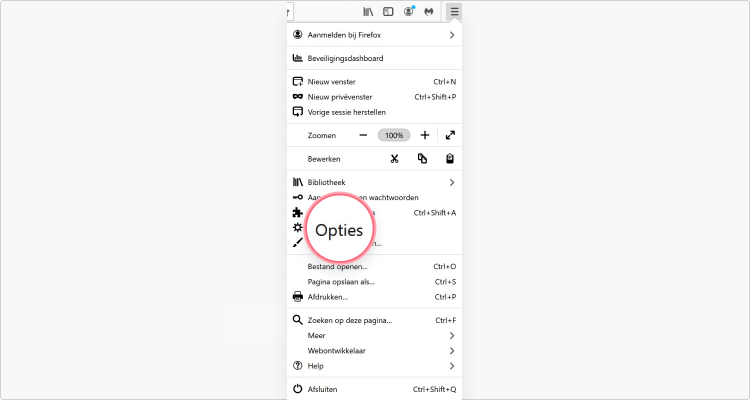This screenshot has height=400, width=750.
Task: Expand the Webontwikkelaar submenu arrow
Action: 452,351
